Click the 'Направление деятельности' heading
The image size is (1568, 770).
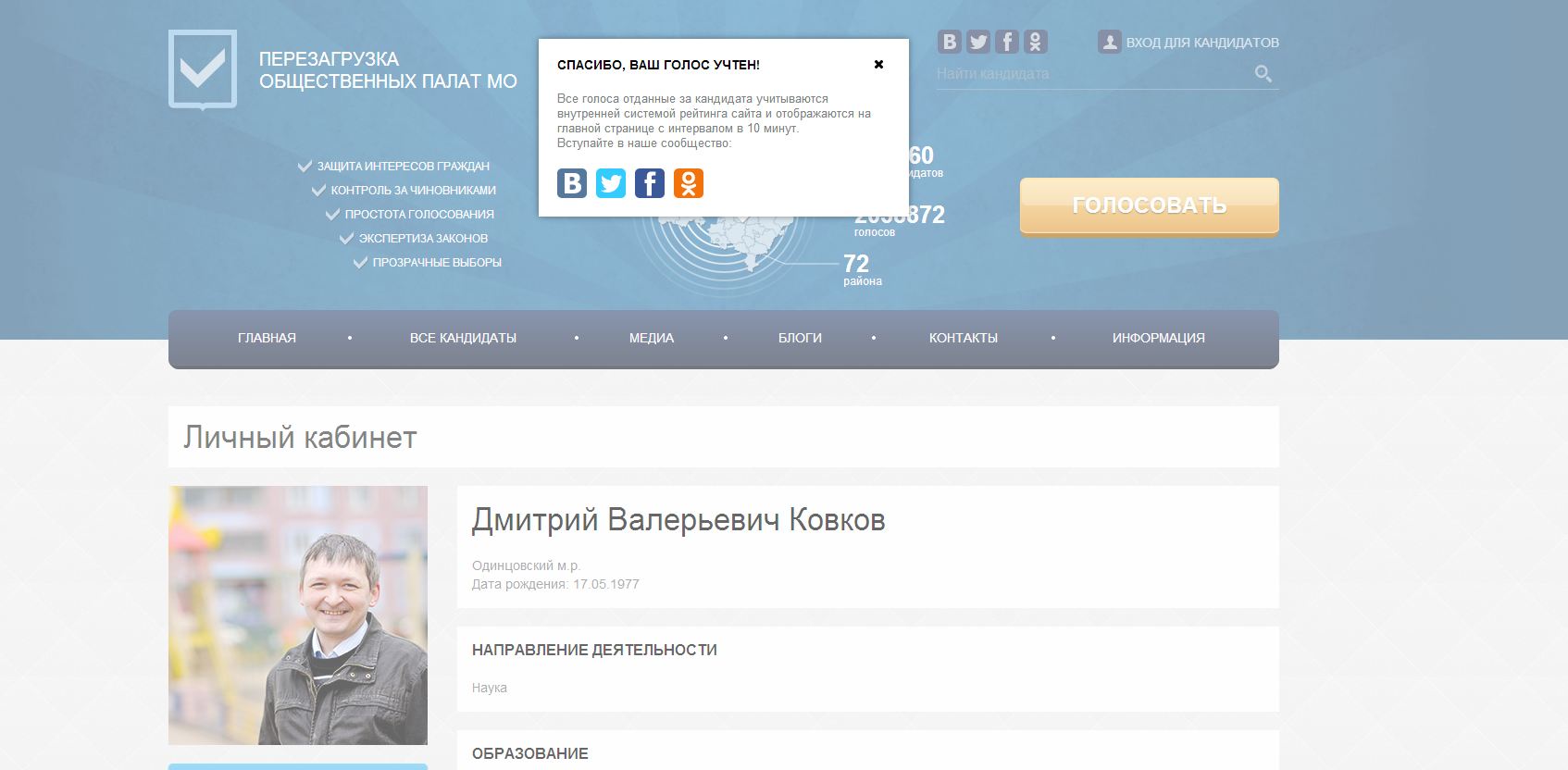pyautogui.click(x=594, y=650)
